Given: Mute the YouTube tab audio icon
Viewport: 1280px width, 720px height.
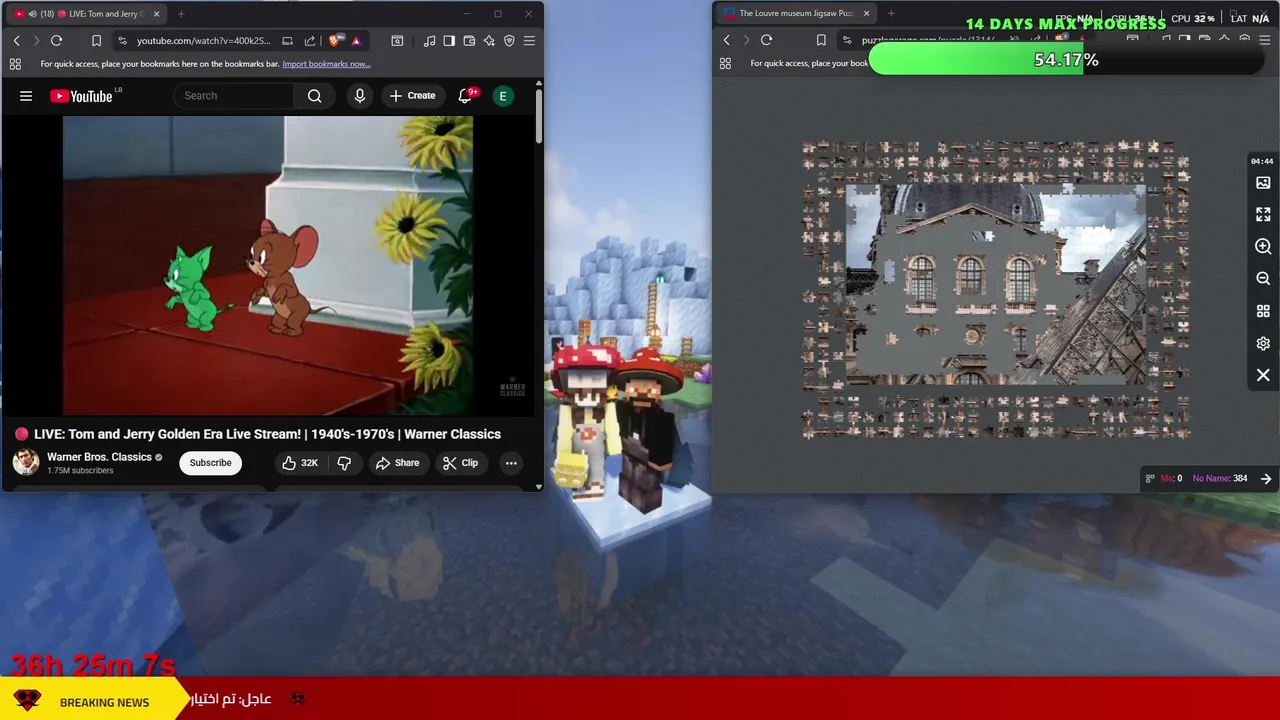Looking at the screenshot, I should (x=33, y=14).
